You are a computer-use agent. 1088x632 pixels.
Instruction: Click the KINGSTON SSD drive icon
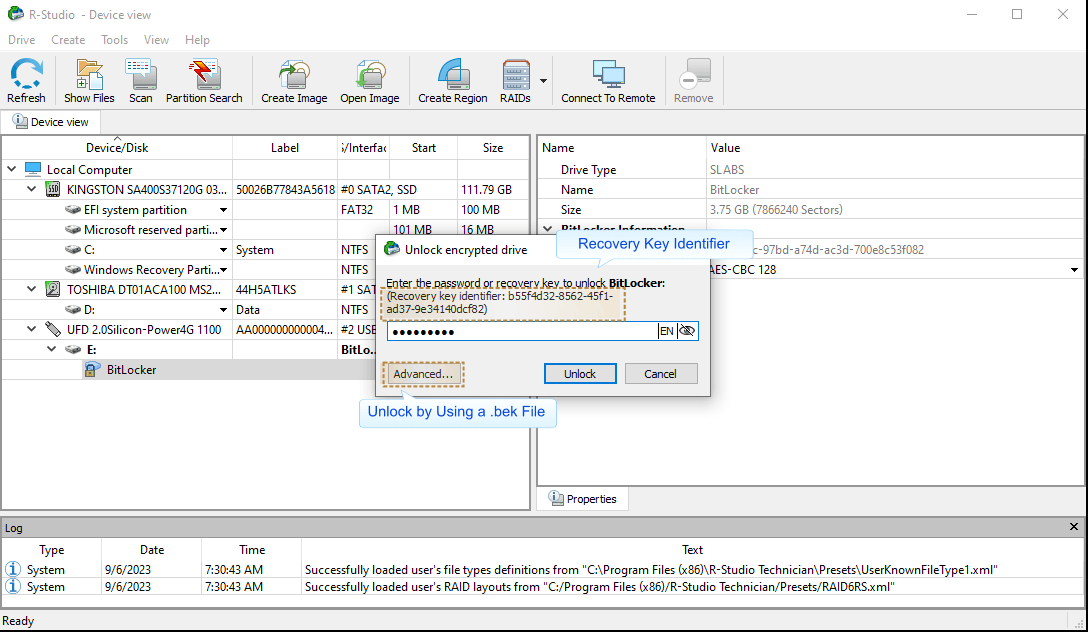click(x=53, y=189)
